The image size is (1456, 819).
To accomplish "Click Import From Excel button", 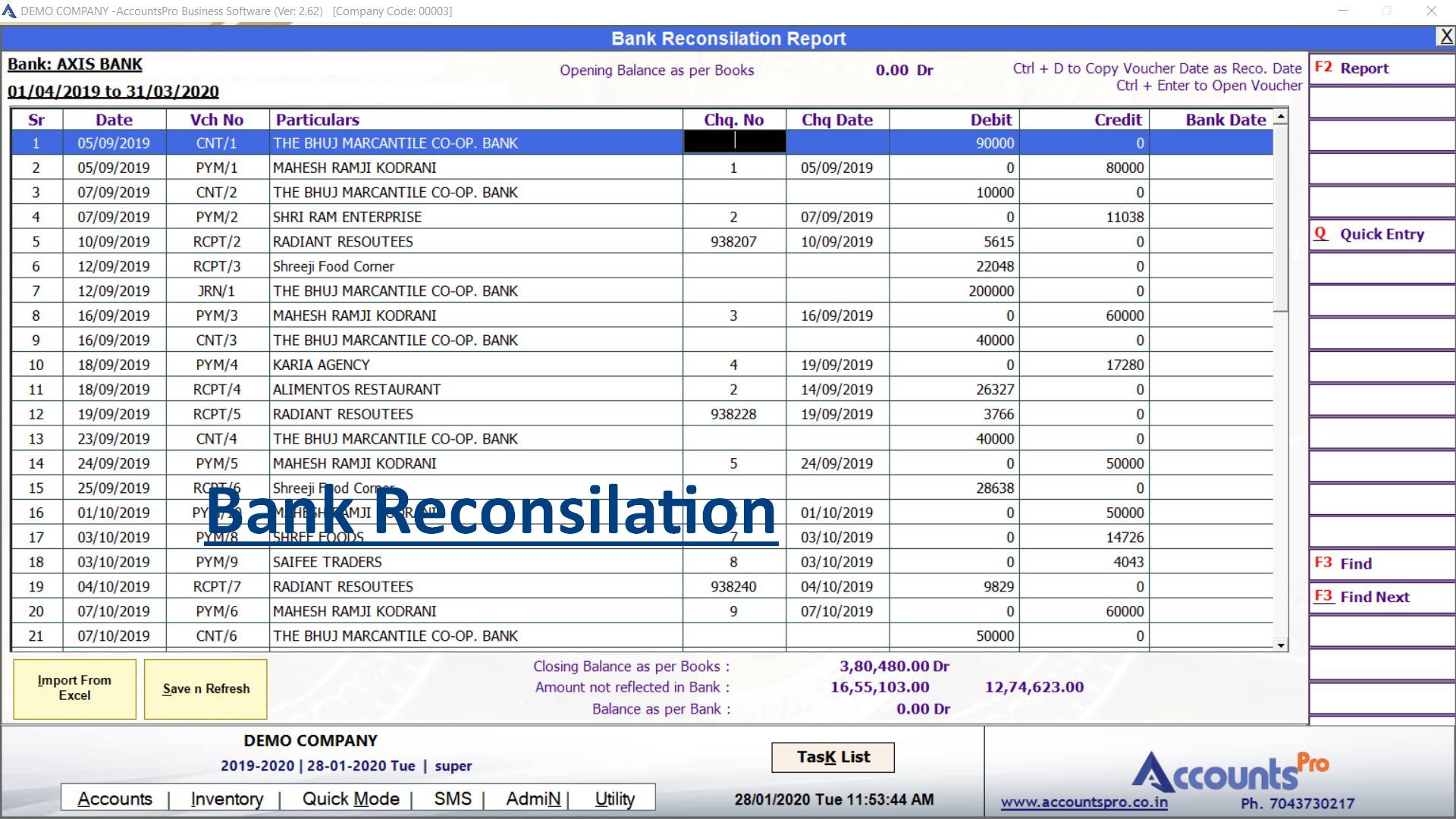I will pos(74,689).
